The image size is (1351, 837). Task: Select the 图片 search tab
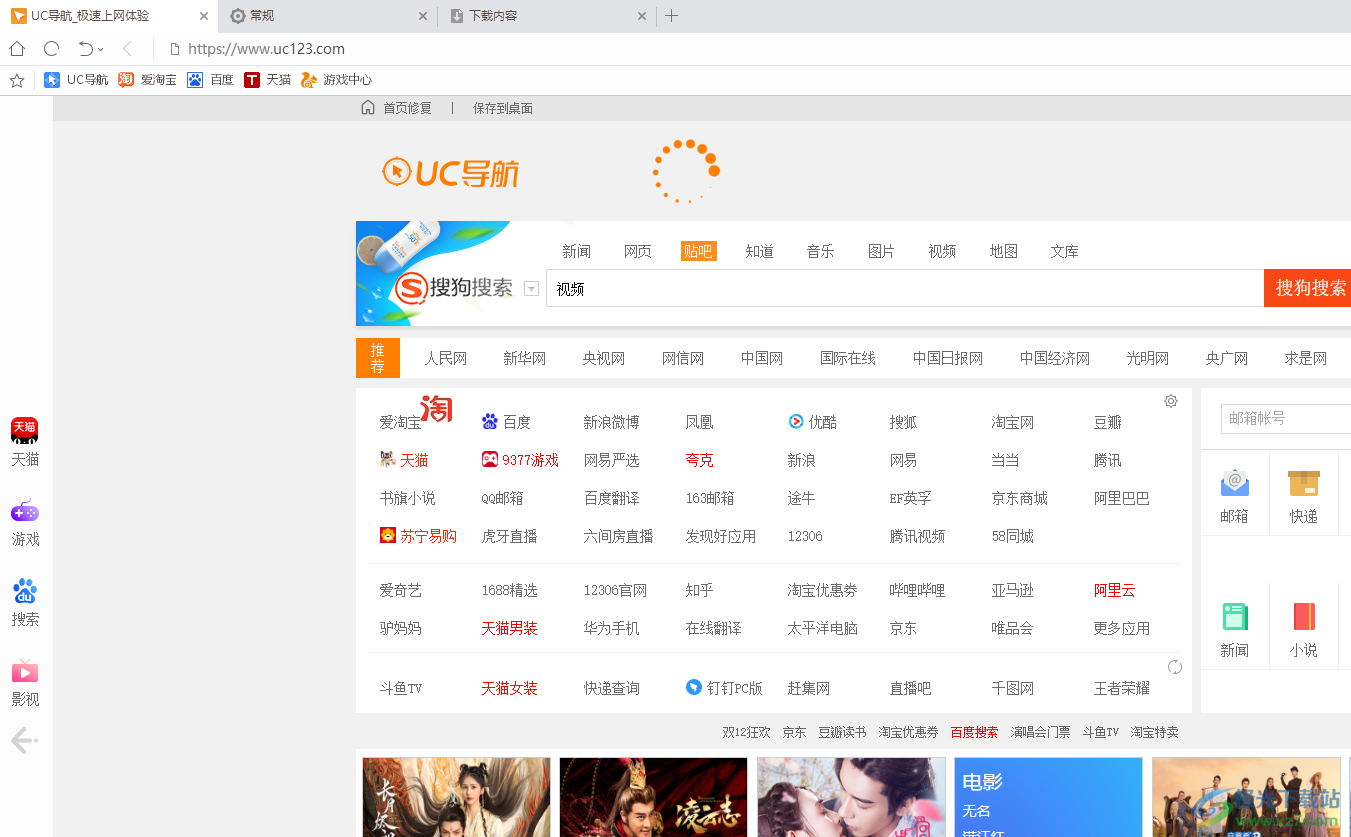(881, 251)
